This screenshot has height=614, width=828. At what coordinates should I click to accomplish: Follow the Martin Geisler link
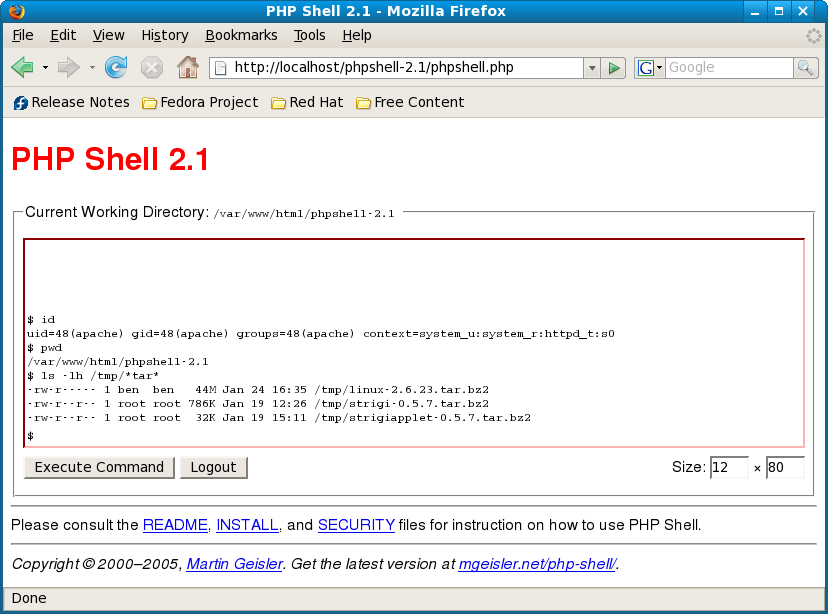[x=235, y=564]
